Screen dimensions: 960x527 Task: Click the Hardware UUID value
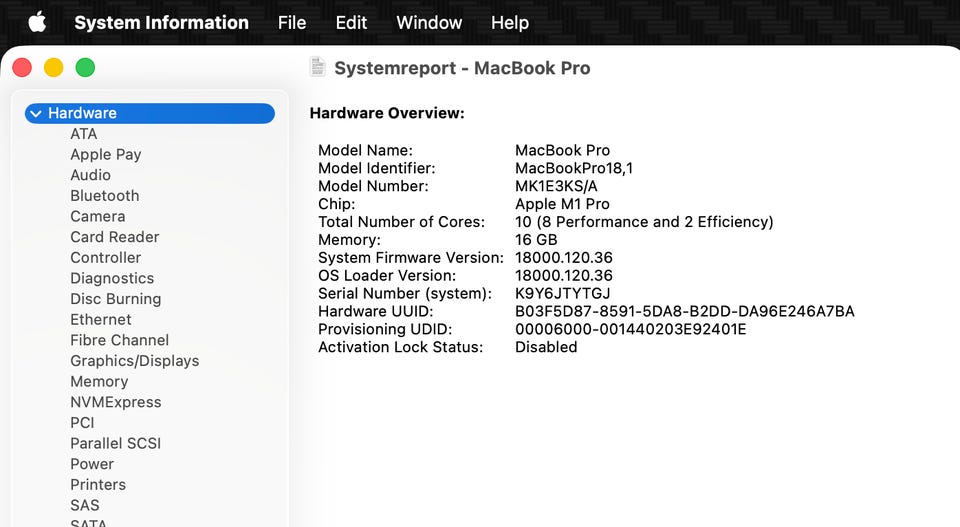(684, 311)
